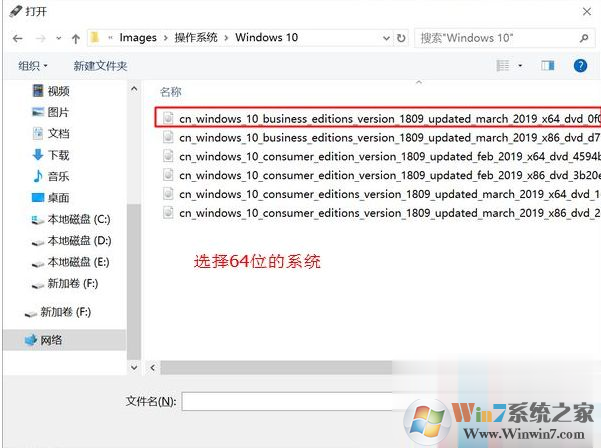Viewport: 601px width, 448px height.
Task: Click the file list horizontal scrollbar thumb
Action: 277,368
